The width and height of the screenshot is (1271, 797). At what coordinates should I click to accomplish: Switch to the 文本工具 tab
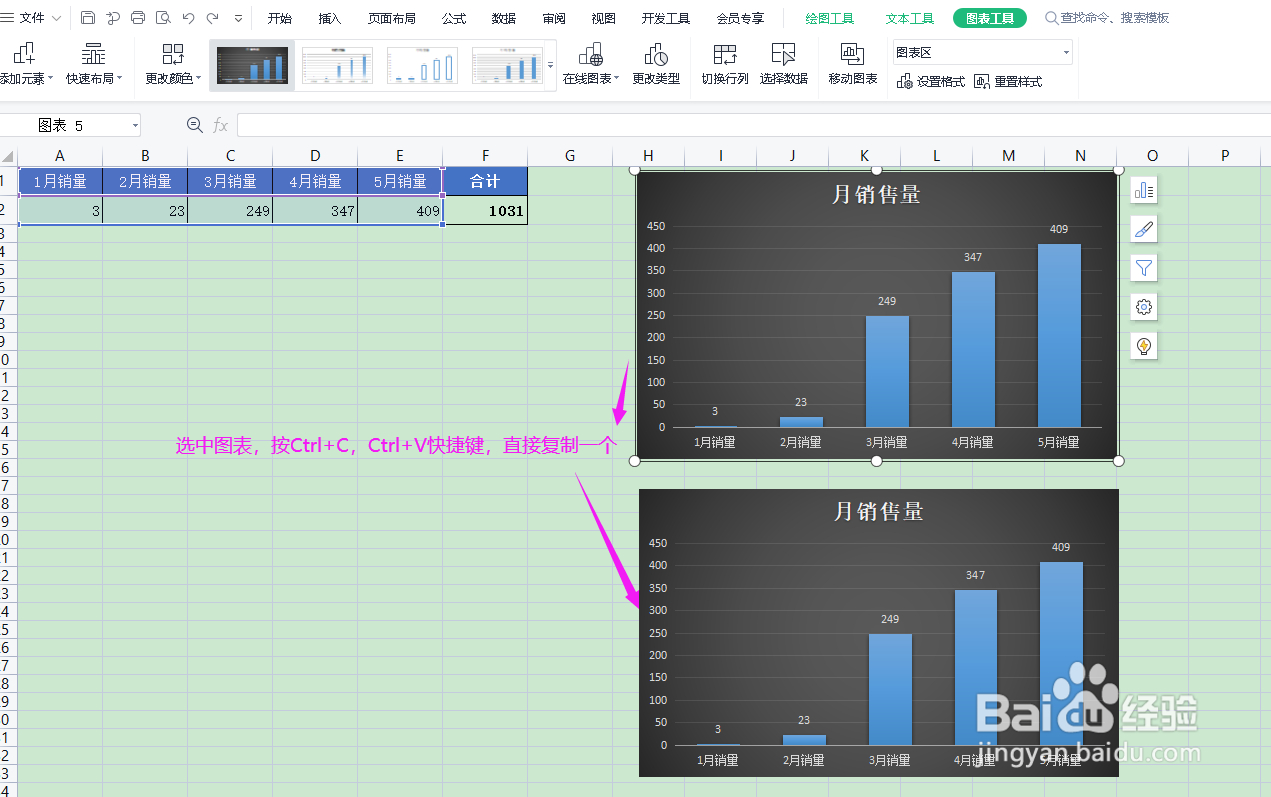pos(910,18)
